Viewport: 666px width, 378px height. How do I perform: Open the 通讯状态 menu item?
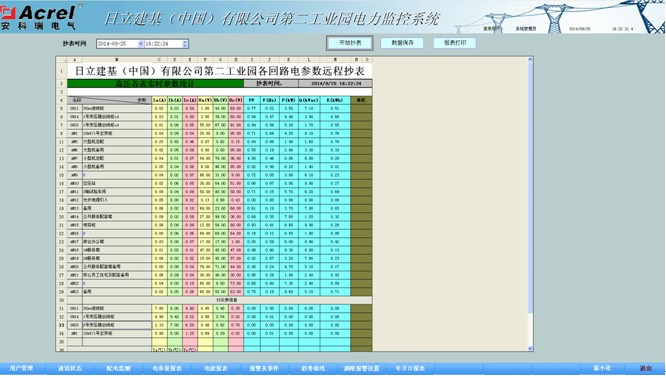(x=70, y=368)
